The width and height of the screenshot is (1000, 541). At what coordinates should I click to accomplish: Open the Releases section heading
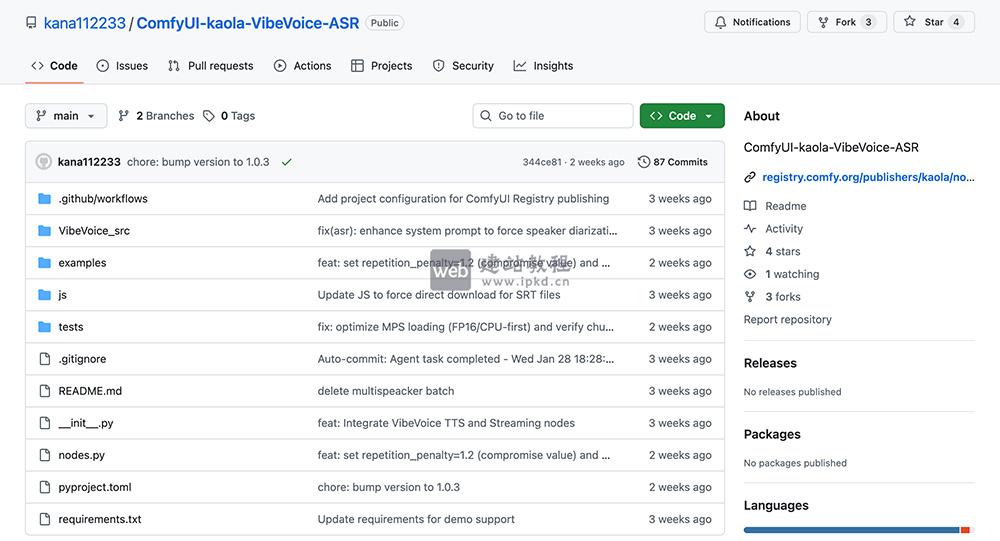click(x=770, y=363)
